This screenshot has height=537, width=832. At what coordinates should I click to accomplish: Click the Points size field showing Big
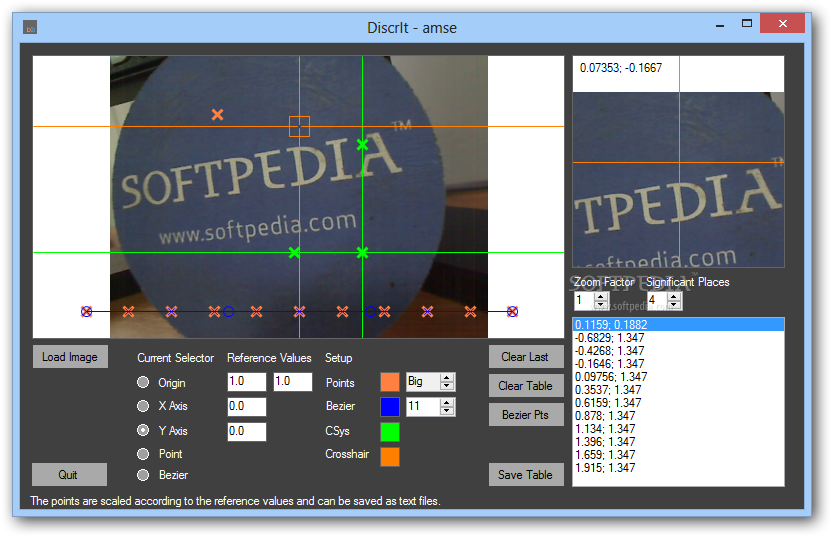423,382
